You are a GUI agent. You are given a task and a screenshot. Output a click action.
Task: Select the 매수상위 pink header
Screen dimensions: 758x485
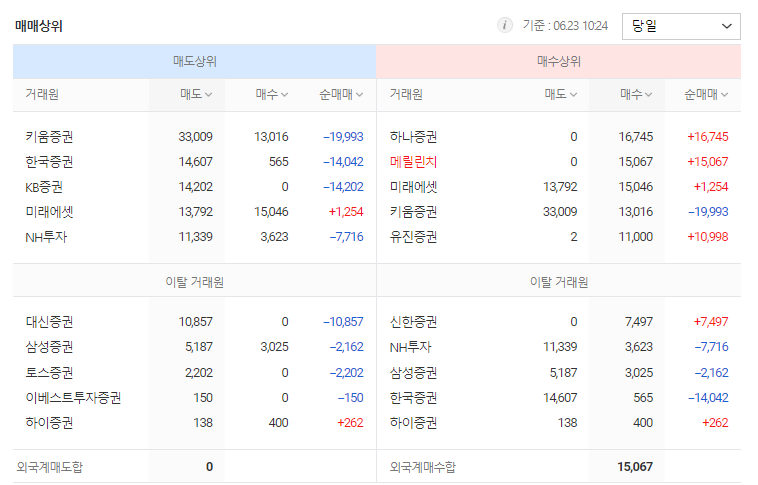(x=558, y=61)
